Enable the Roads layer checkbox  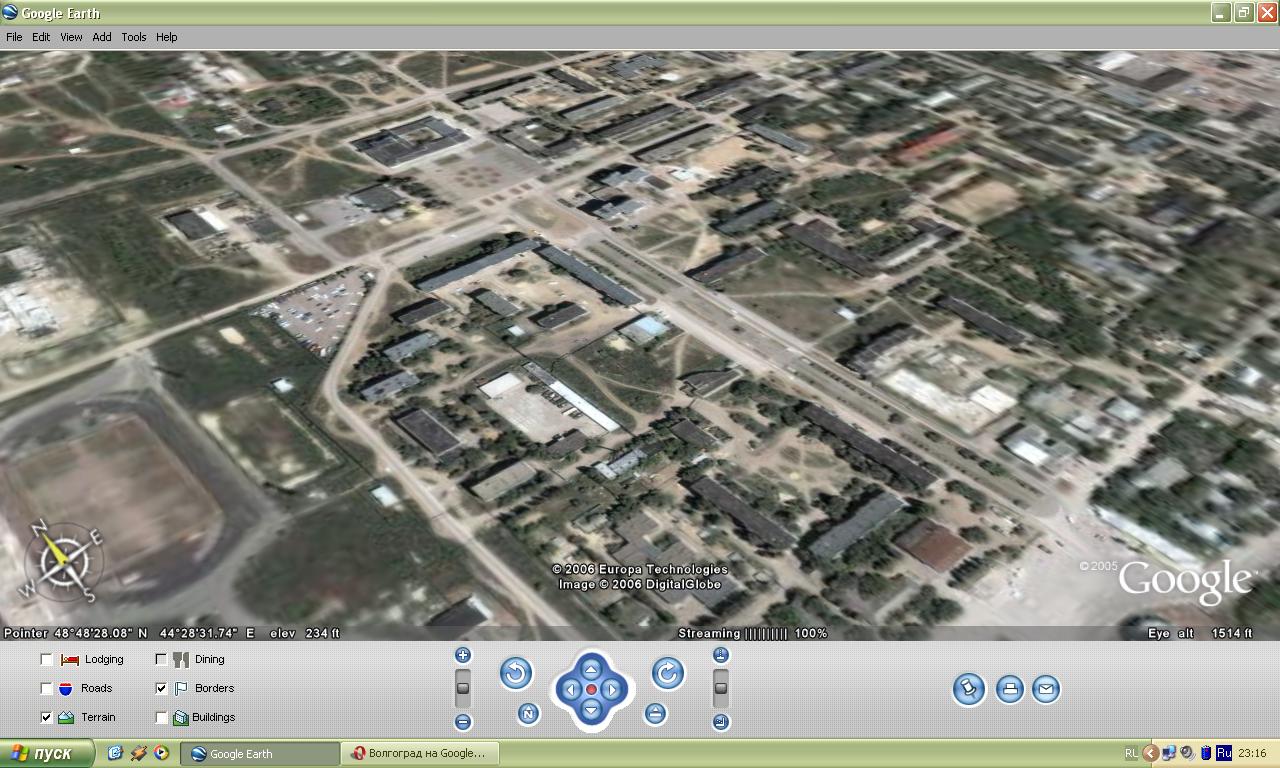click(x=46, y=689)
